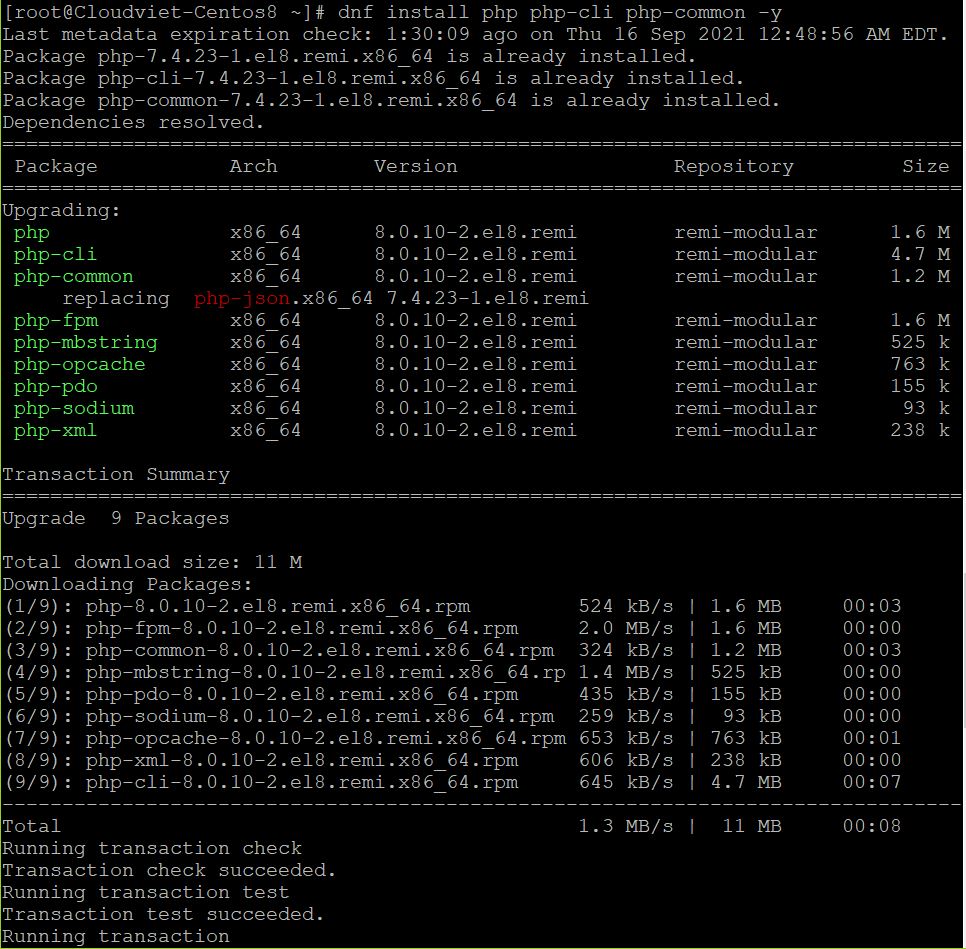The width and height of the screenshot is (966, 949).
Task: Click download line (5/9) php-pdo rpm
Action: (453, 694)
